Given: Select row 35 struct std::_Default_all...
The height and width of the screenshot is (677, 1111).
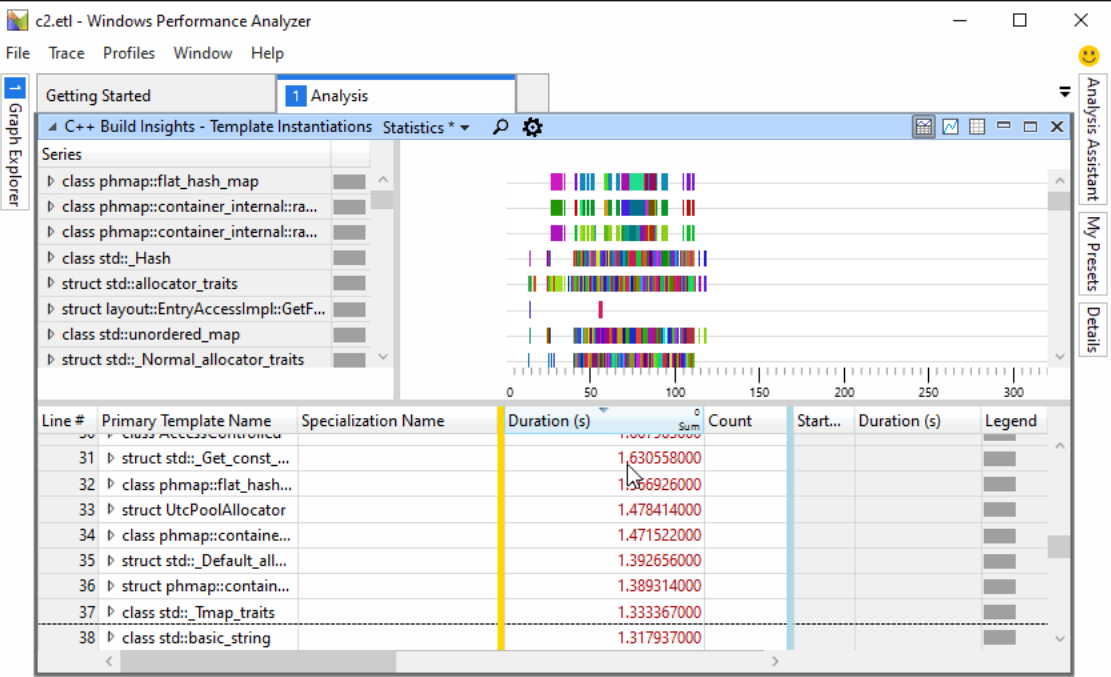Looking at the screenshot, I should [204, 561].
